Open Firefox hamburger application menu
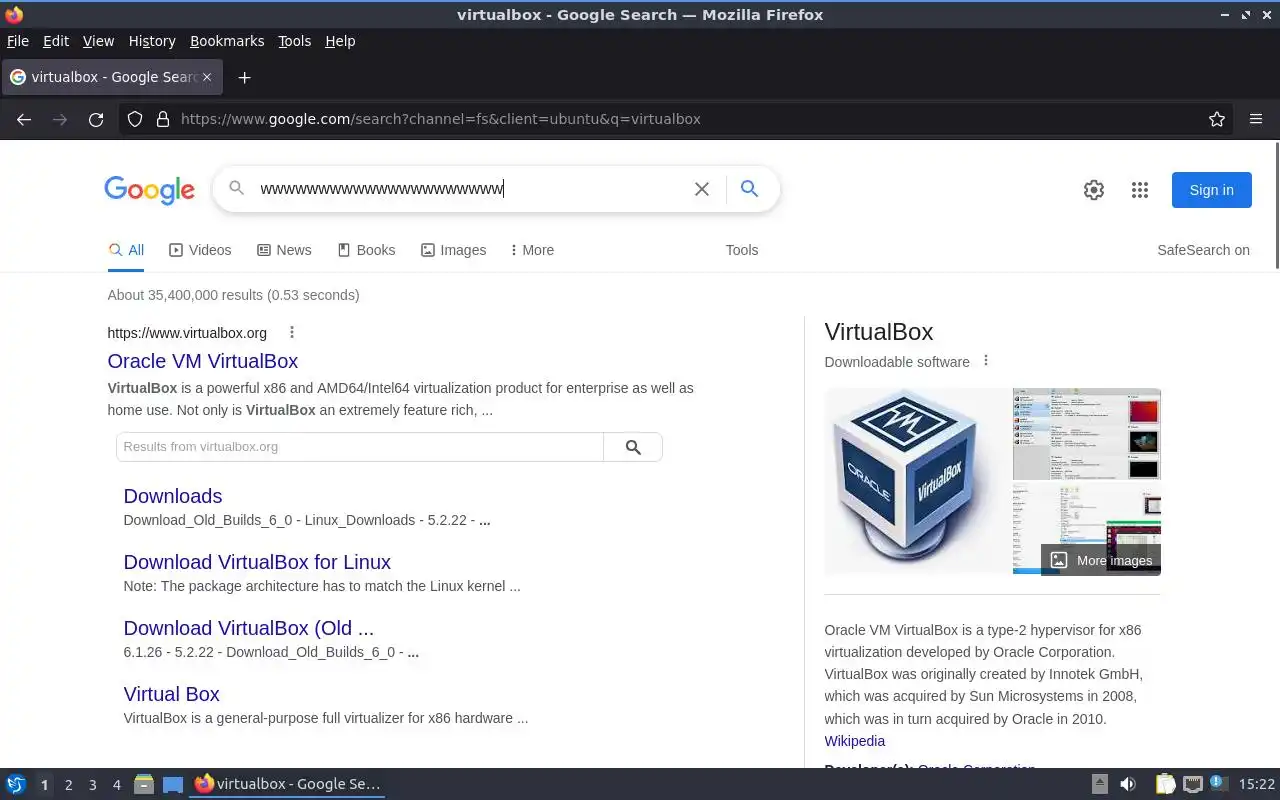The height and width of the screenshot is (800, 1280). point(1256,119)
